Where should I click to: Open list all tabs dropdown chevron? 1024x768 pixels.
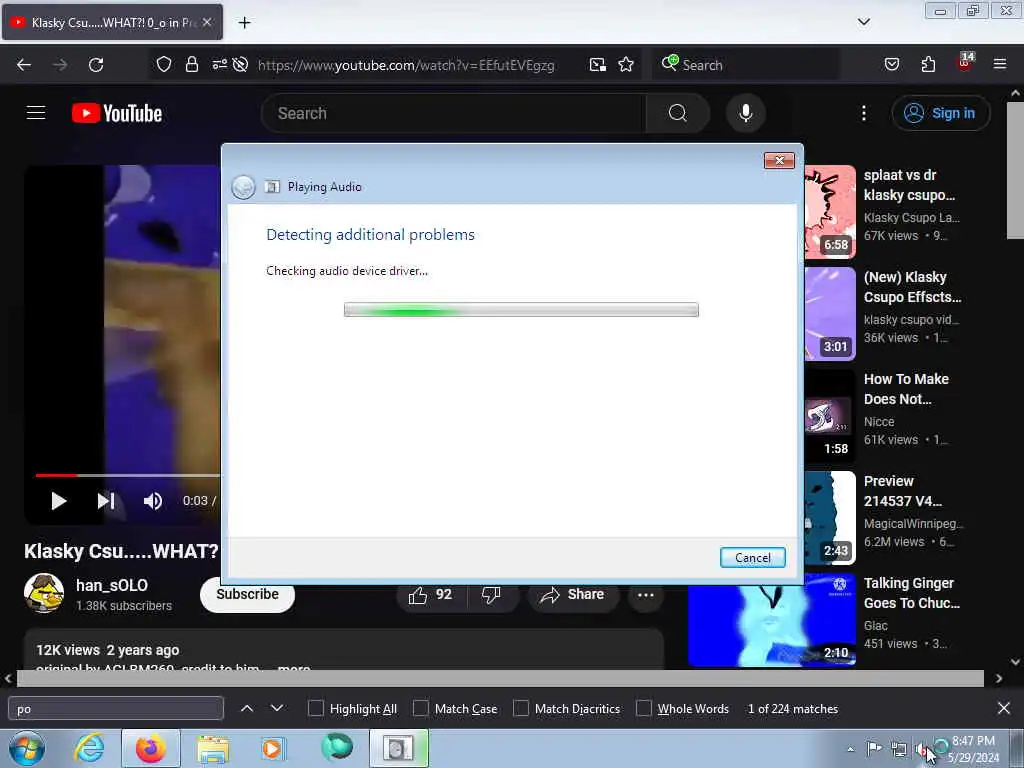point(863,22)
